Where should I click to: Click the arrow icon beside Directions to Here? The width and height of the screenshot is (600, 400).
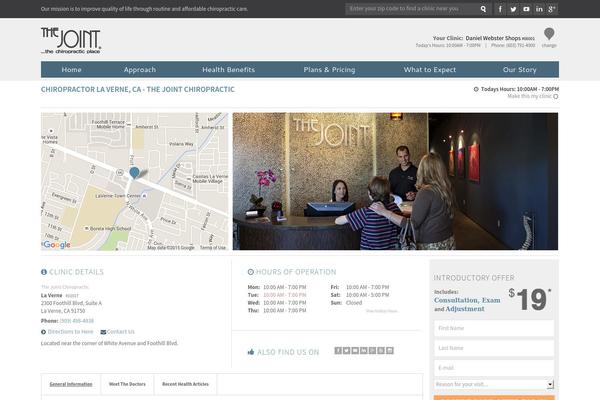point(44,332)
